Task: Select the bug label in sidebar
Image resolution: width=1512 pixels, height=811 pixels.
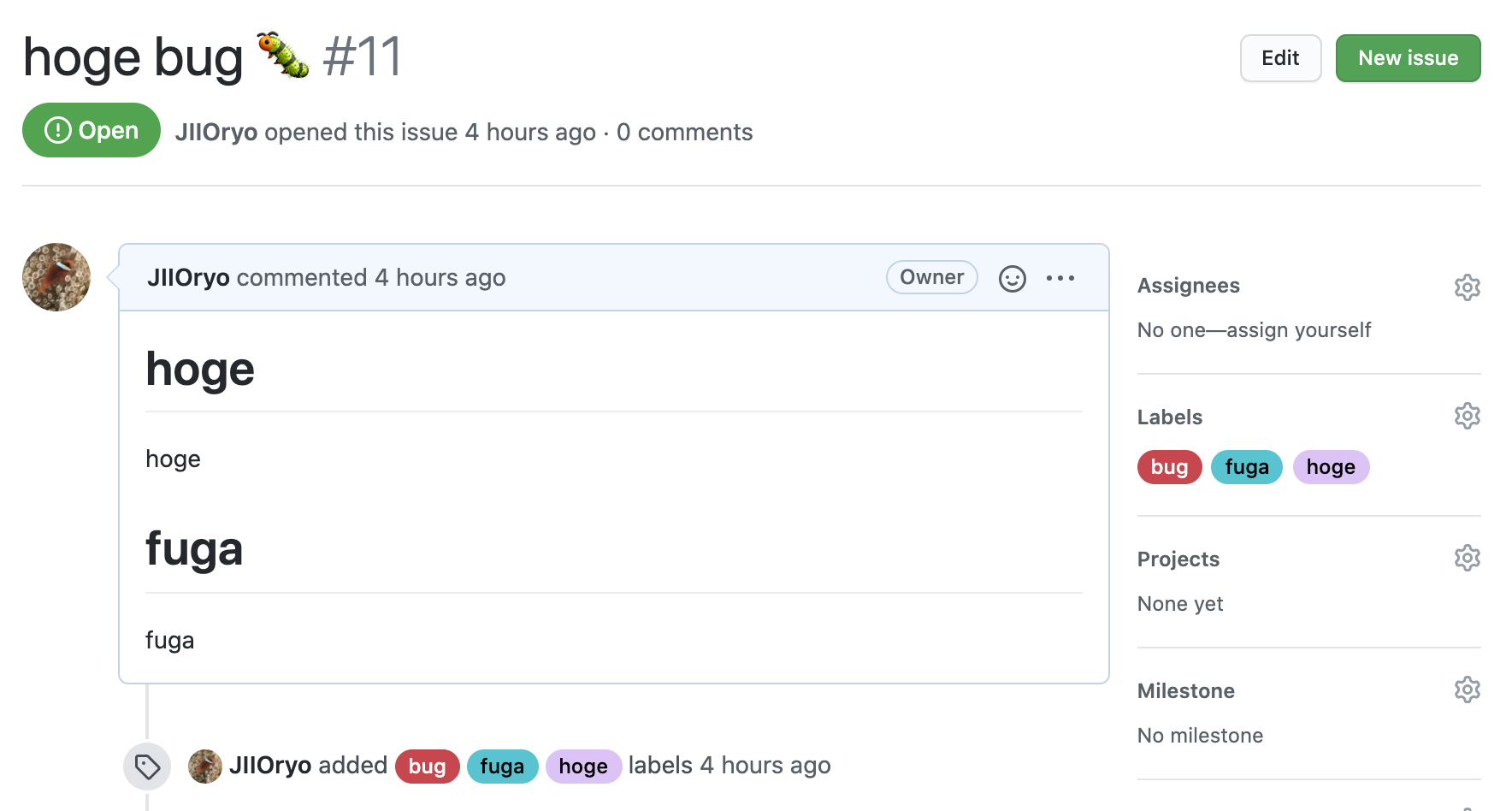Action: [x=1169, y=467]
